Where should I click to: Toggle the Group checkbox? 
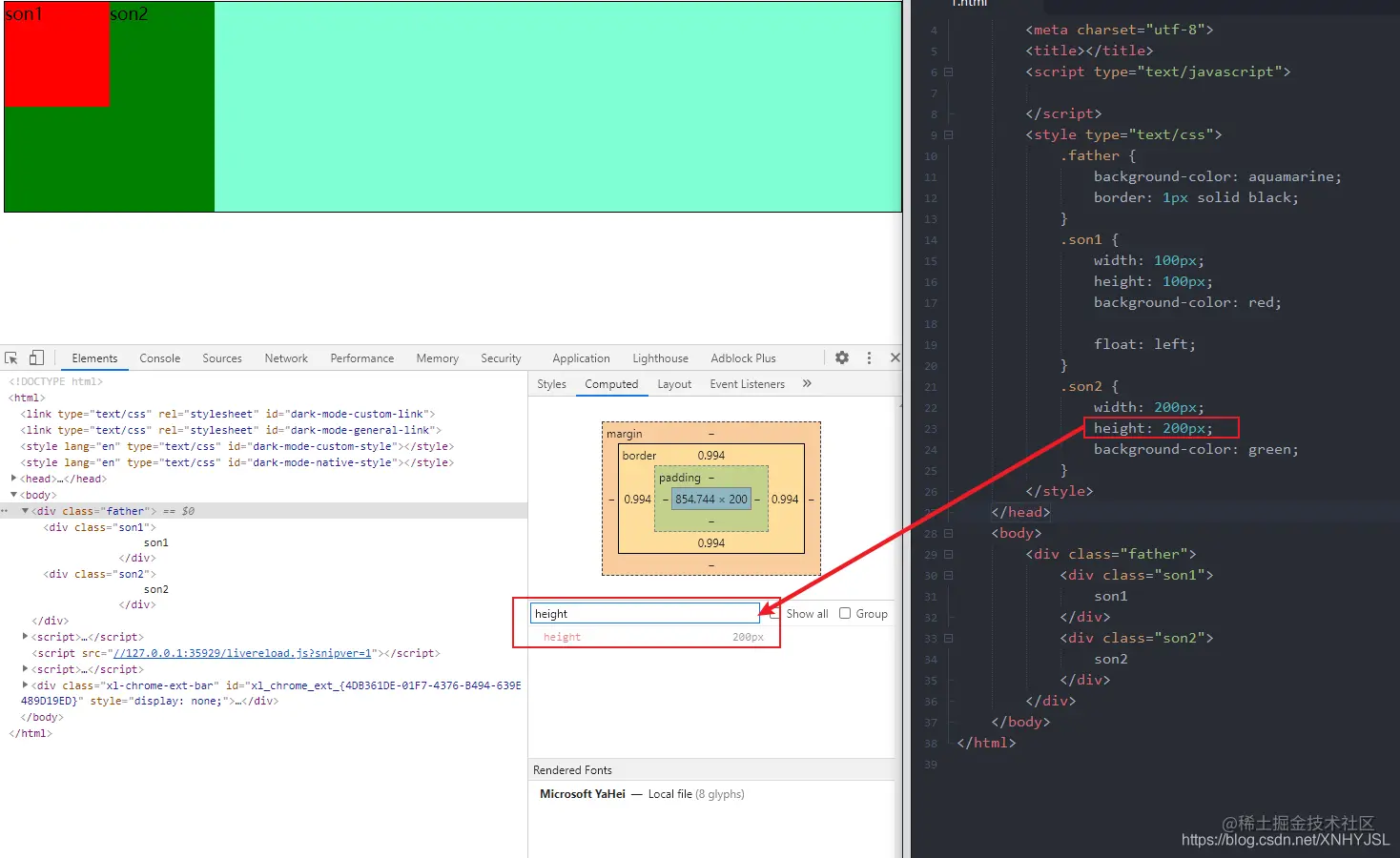845,613
